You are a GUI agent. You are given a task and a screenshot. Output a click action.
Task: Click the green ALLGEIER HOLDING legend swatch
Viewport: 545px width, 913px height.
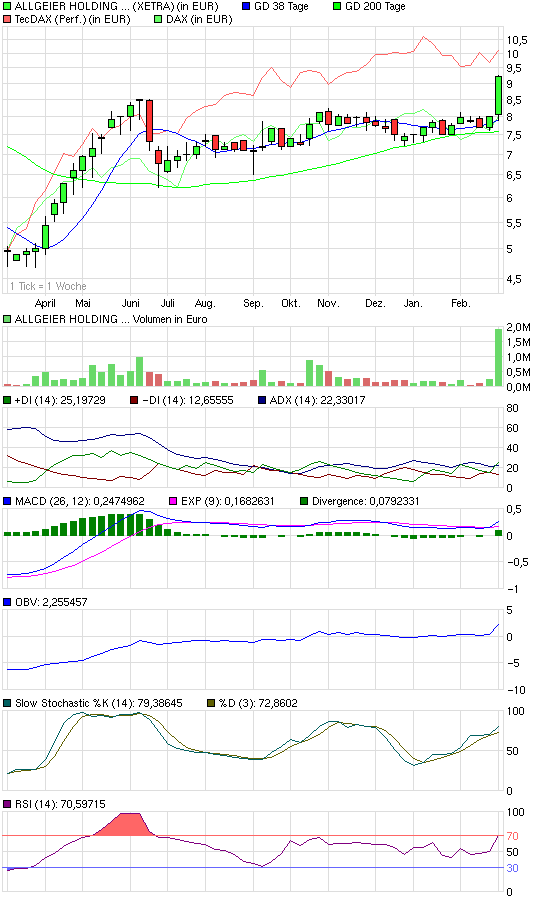pyautogui.click(x=7, y=6)
